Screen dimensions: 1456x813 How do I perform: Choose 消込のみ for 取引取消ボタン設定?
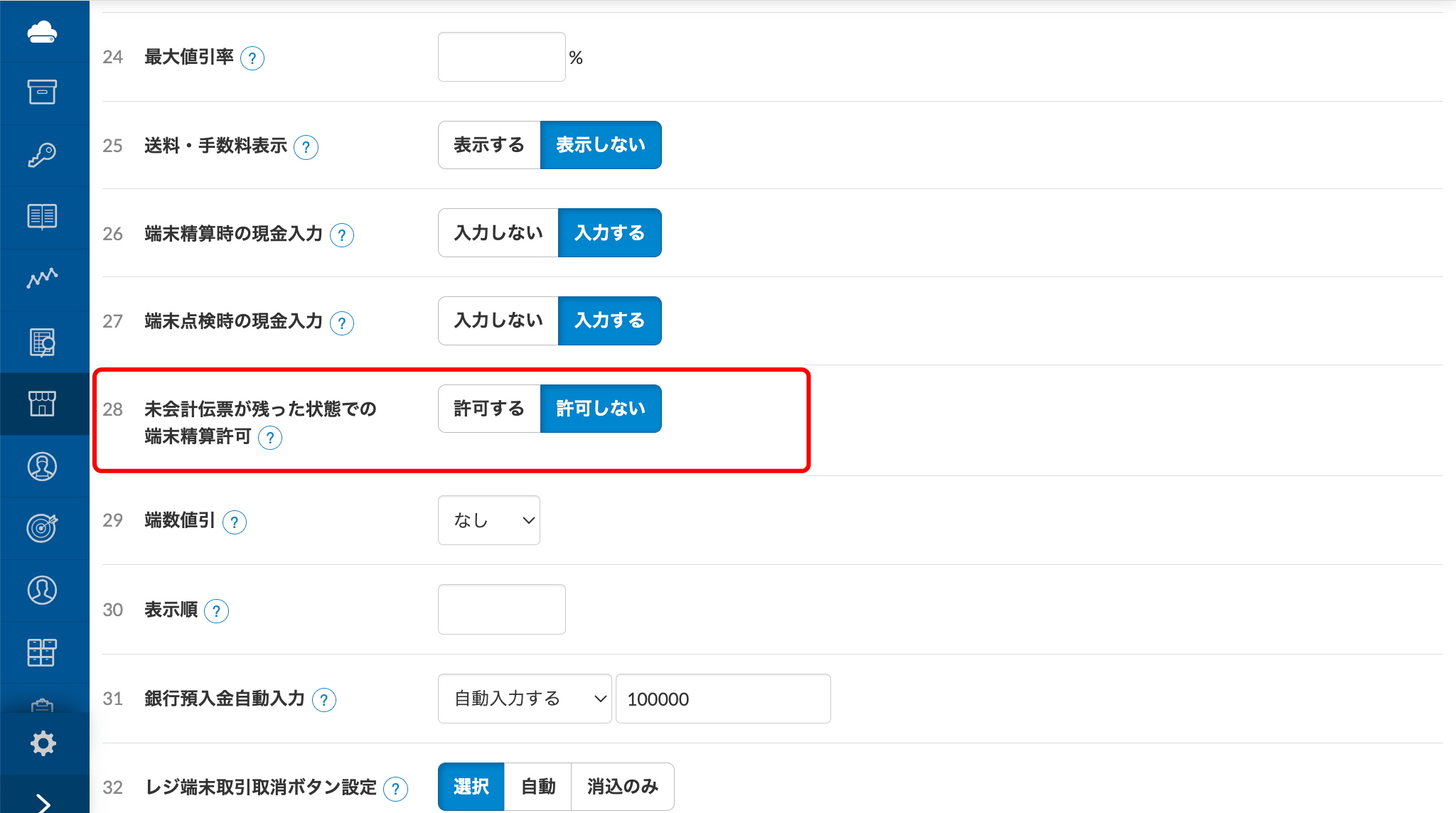coord(622,787)
